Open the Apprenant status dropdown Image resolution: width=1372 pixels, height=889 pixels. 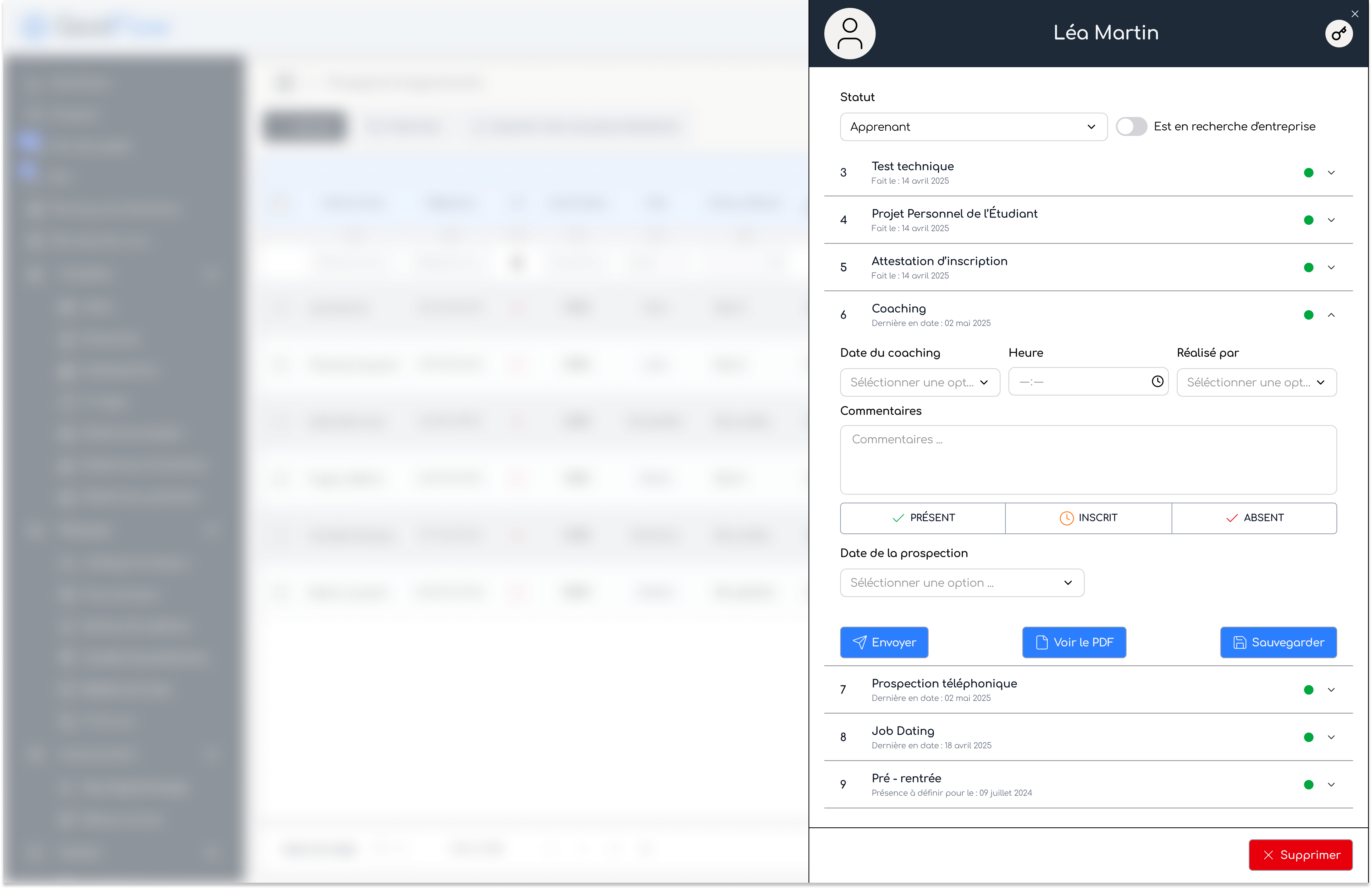973,127
